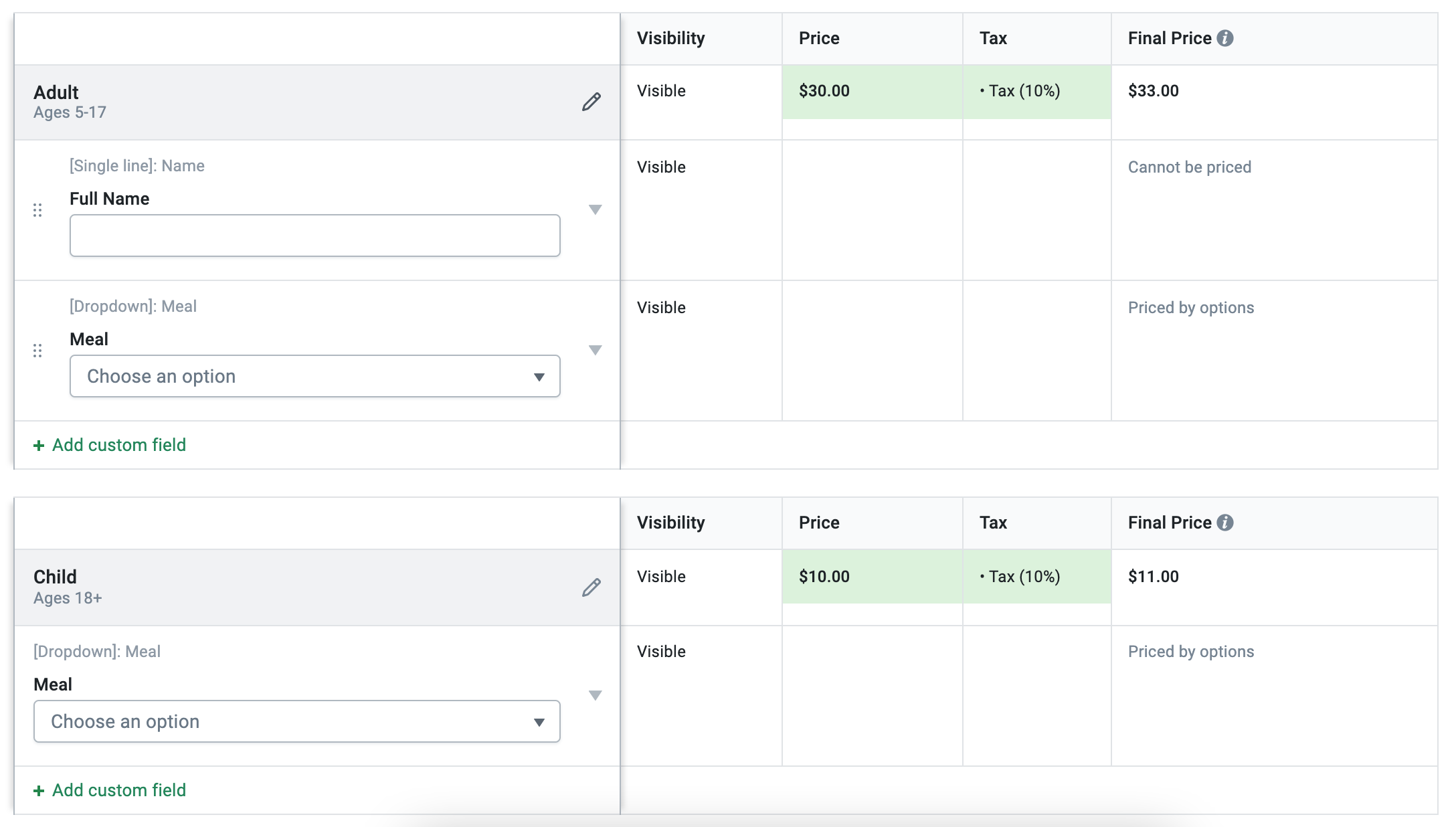Click the 'Cannot be priced' text
The width and height of the screenshot is (1456, 827).
(1190, 167)
